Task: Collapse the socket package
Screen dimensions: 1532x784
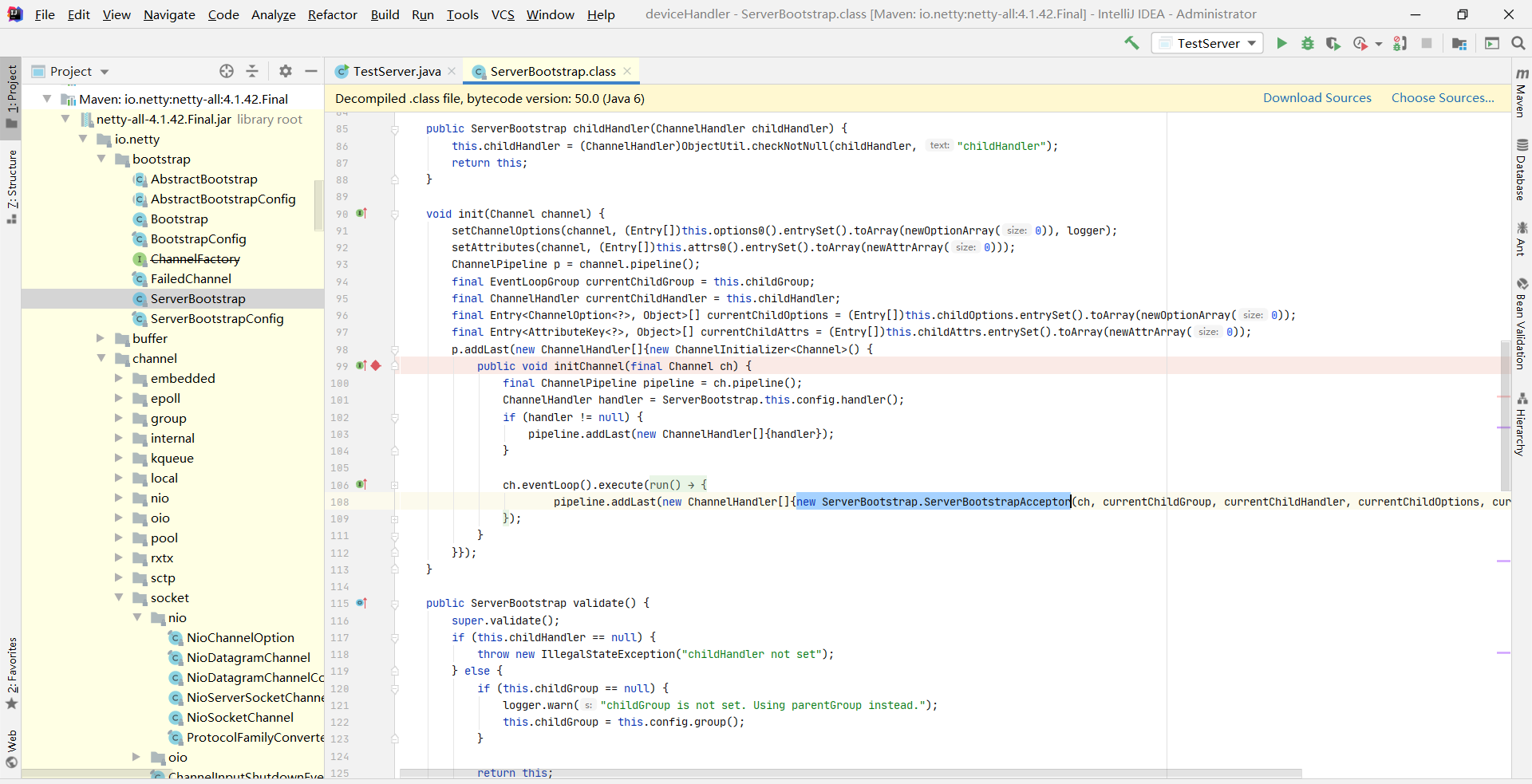Action: tap(119, 597)
